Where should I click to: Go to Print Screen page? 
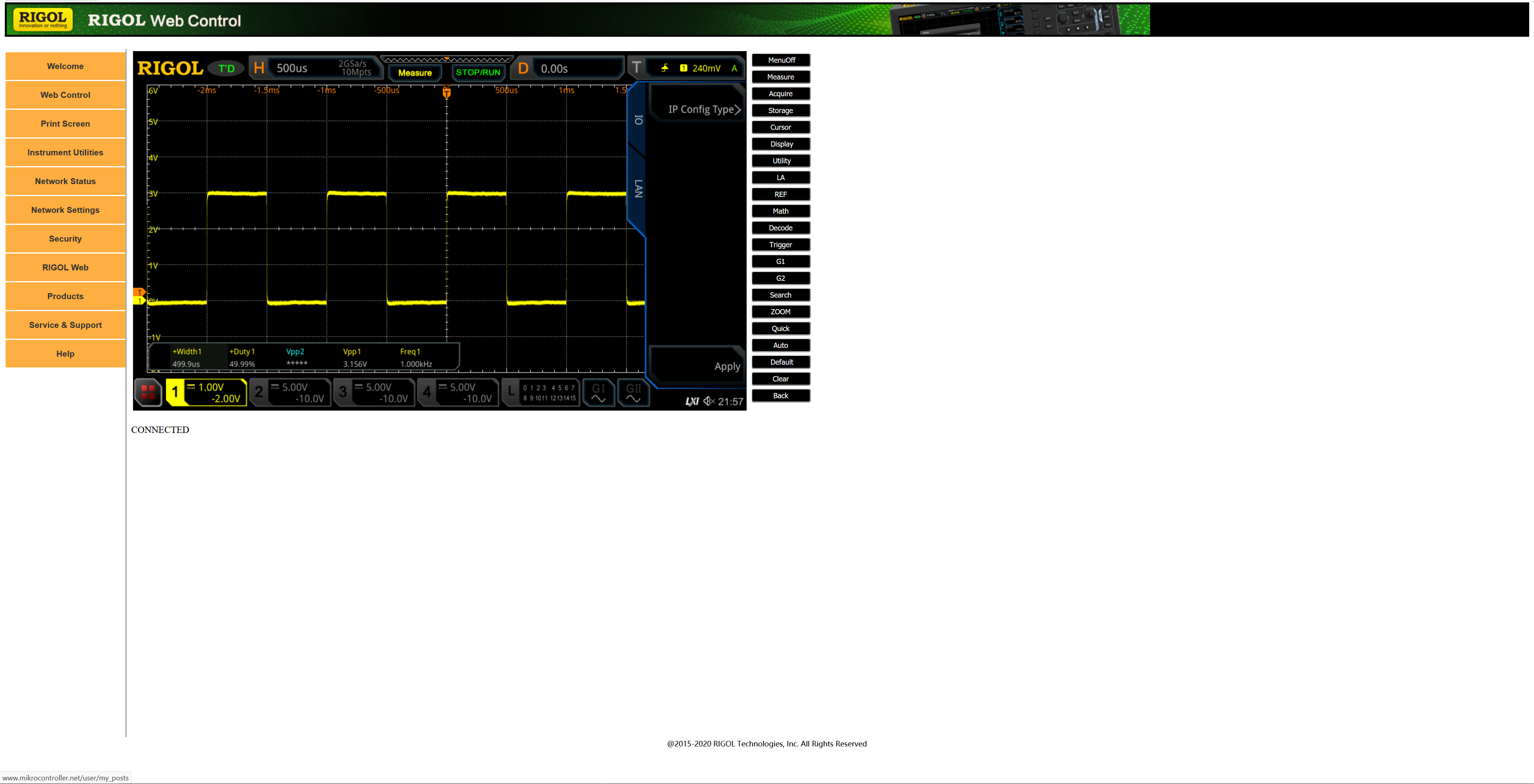(66, 124)
